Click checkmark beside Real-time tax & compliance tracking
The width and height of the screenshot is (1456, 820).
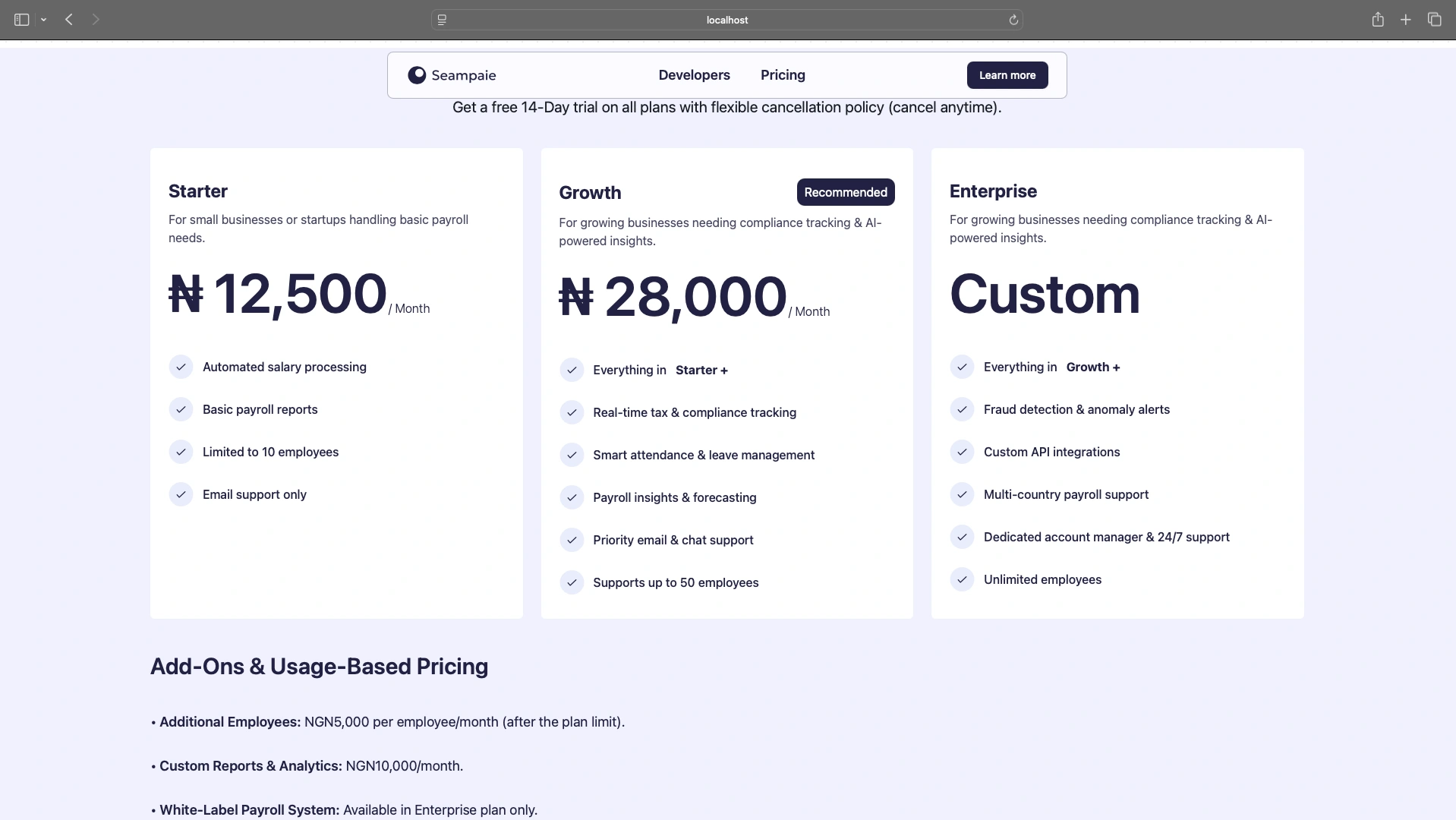coord(572,412)
